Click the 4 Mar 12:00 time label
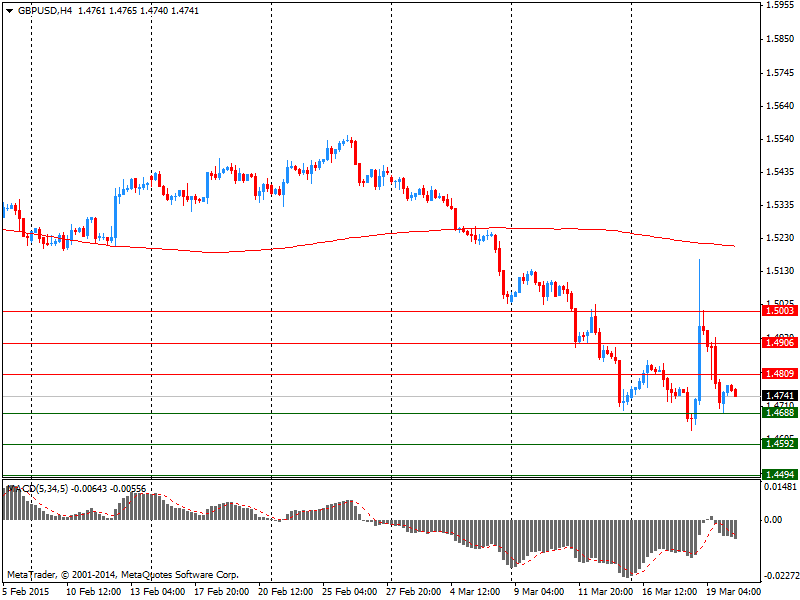The image size is (800, 600). tap(475, 591)
